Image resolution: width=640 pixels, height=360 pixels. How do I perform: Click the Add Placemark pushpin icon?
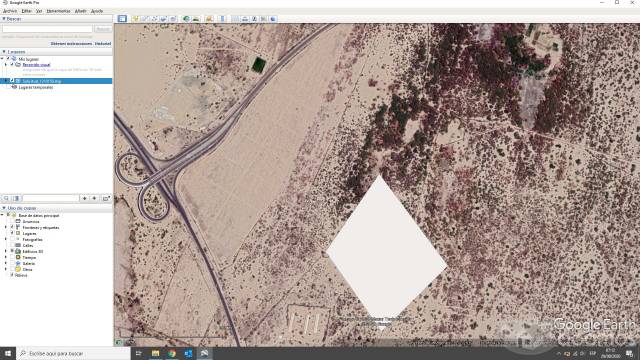135,19
